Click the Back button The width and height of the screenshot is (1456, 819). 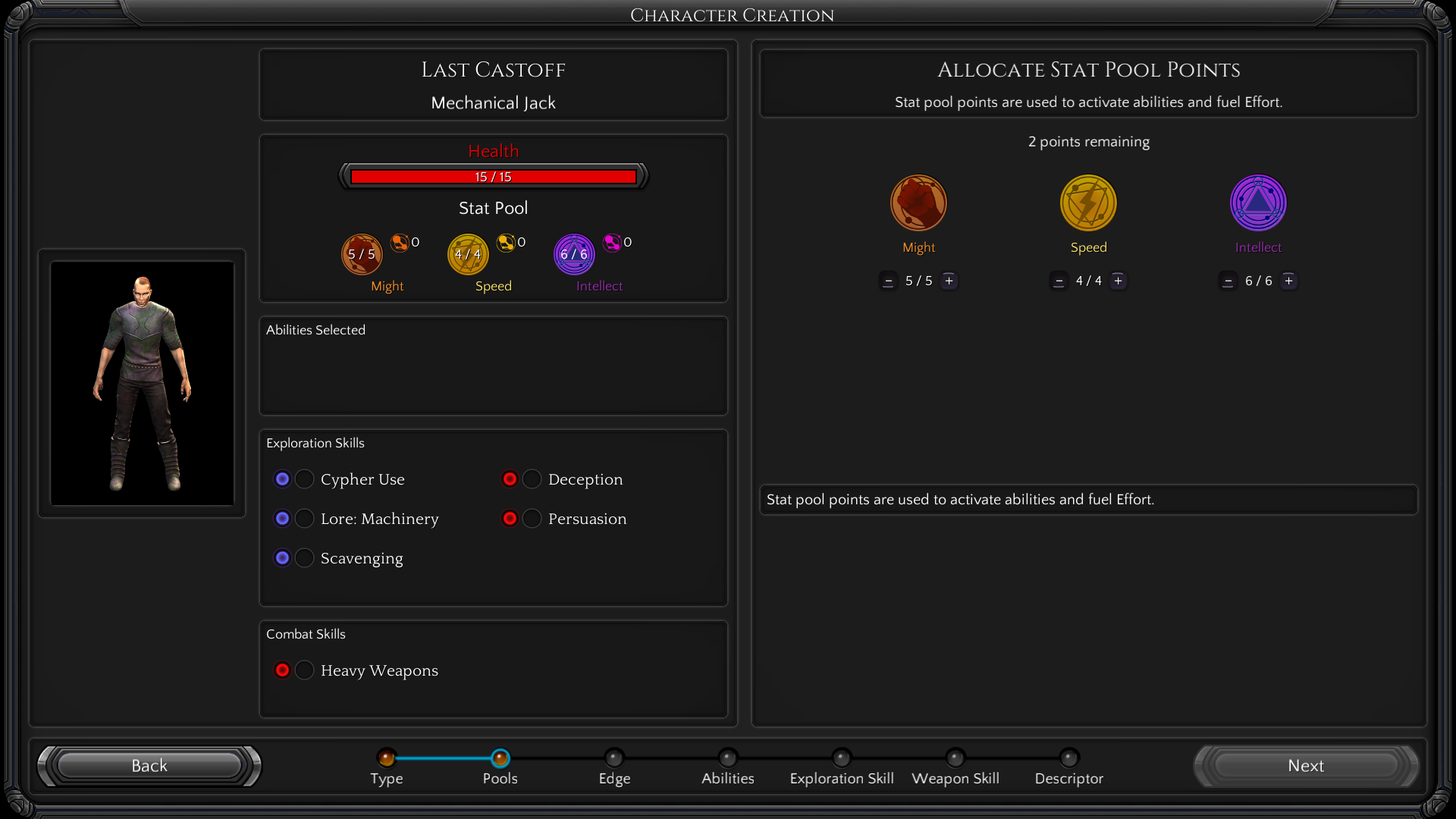point(149,766)
